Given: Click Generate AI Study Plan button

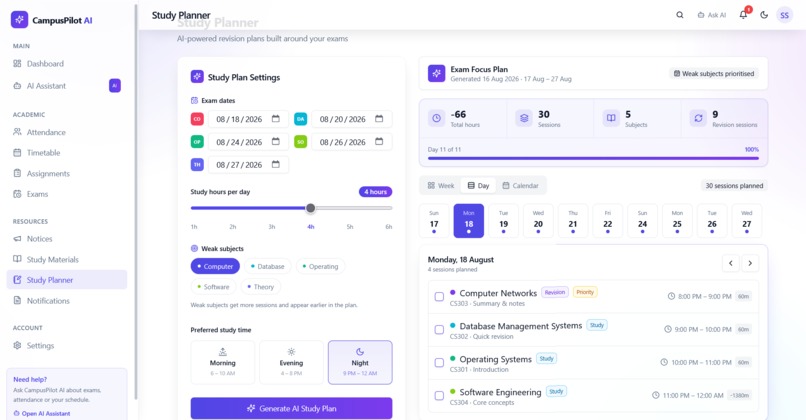Looking at the screenshot, I should tap(291, 408).
